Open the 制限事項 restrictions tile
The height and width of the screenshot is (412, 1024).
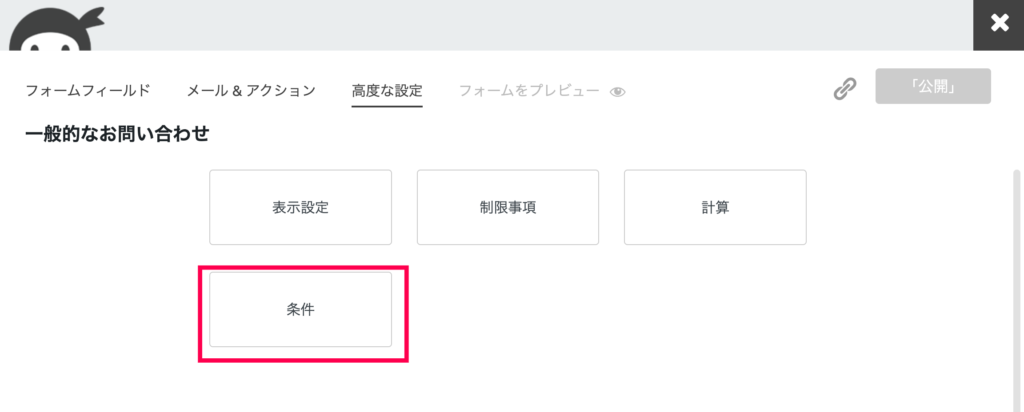508,208
